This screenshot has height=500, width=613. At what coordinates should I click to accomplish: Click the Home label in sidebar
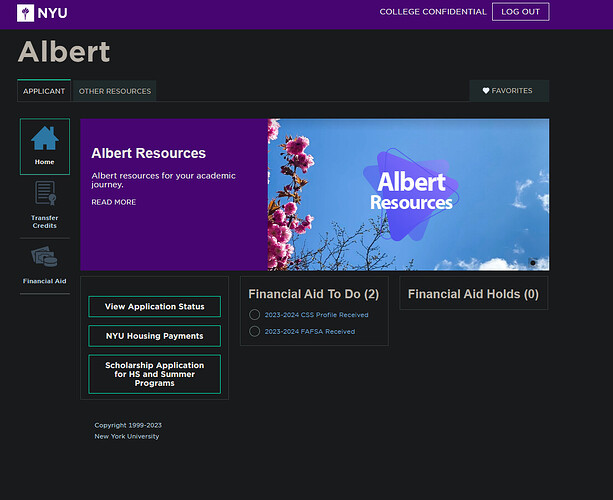click(45, 162)
